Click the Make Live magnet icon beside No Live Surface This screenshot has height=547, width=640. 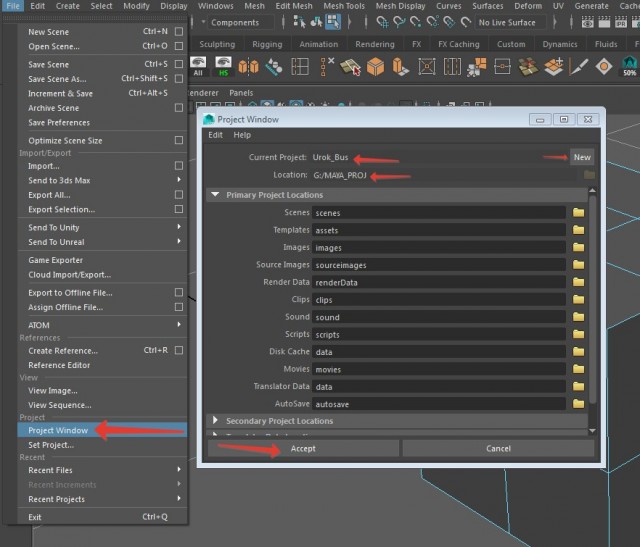tap(466, 22)
